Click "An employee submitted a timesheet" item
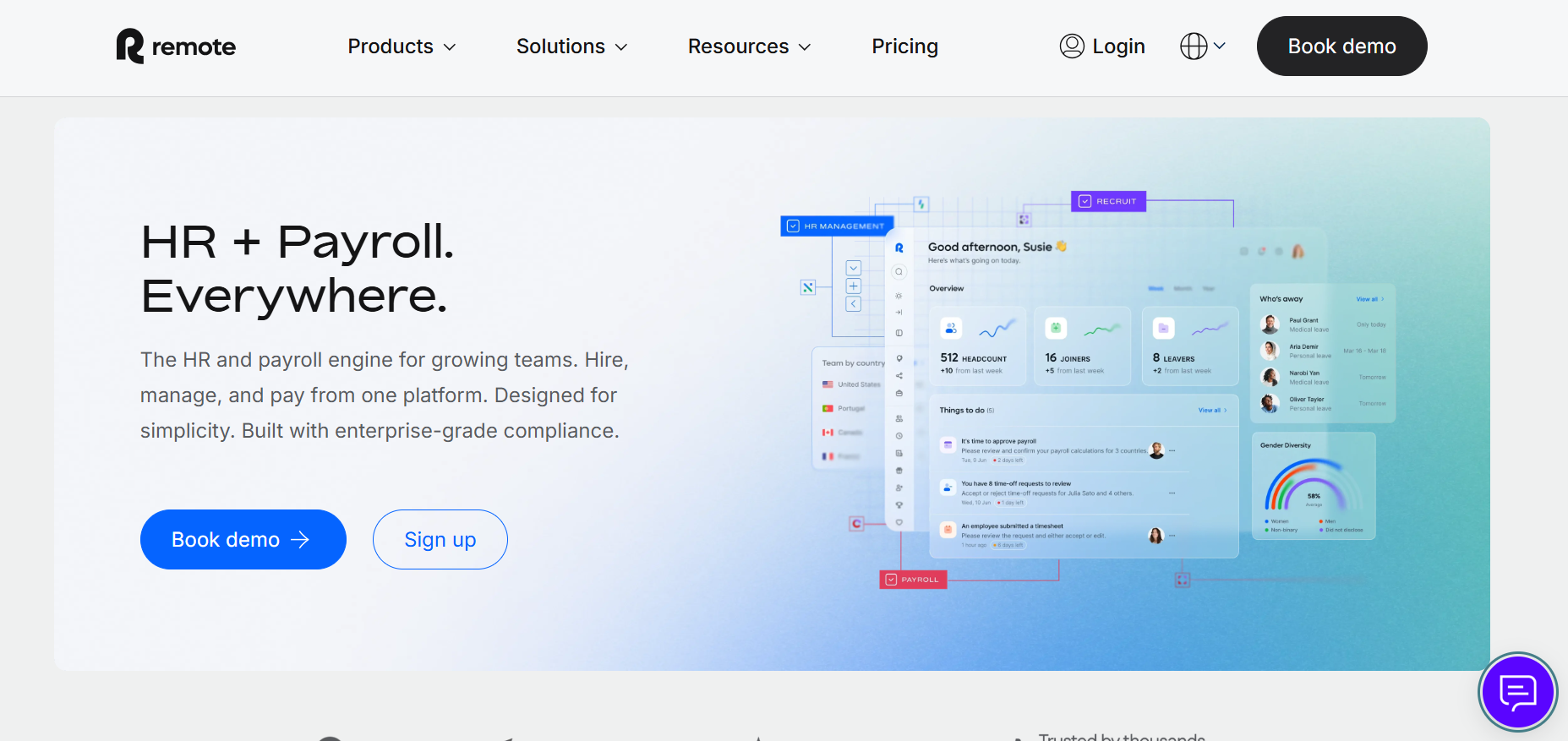This screenshot has height=741, width=1568. [x=1058, y=535]
